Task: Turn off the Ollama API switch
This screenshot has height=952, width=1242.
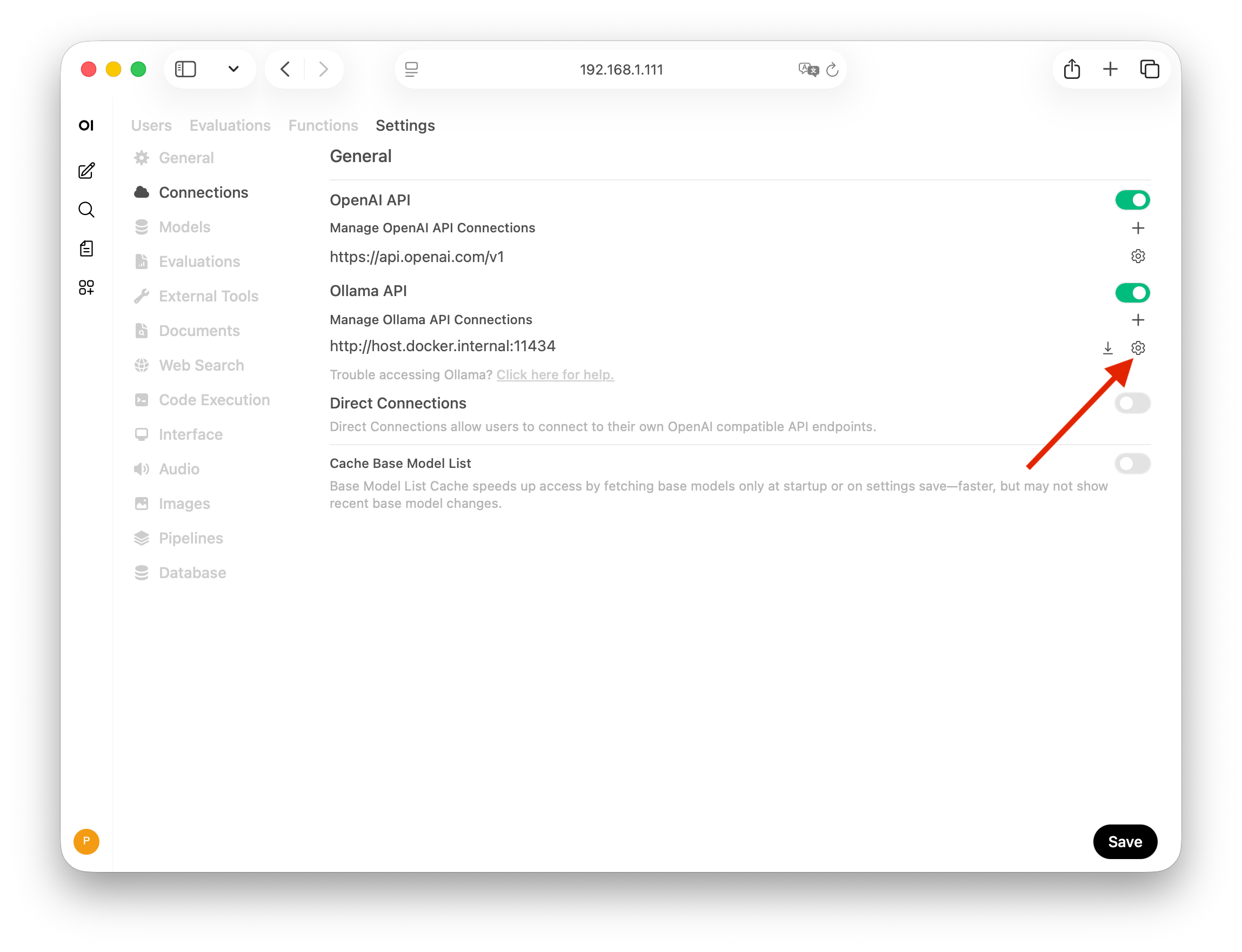Action: tap(1132, 292)
